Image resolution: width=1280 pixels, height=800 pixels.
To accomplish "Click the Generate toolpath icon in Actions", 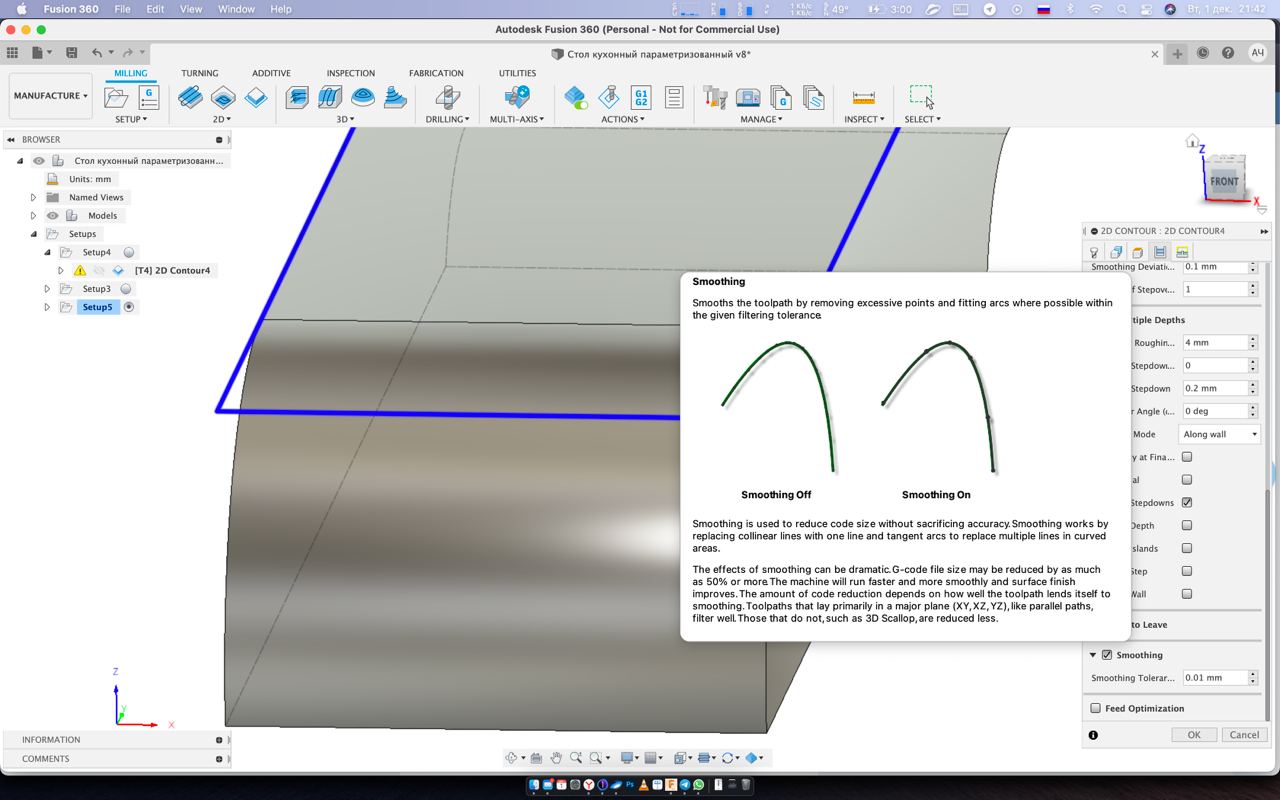I will click(575, 97).
